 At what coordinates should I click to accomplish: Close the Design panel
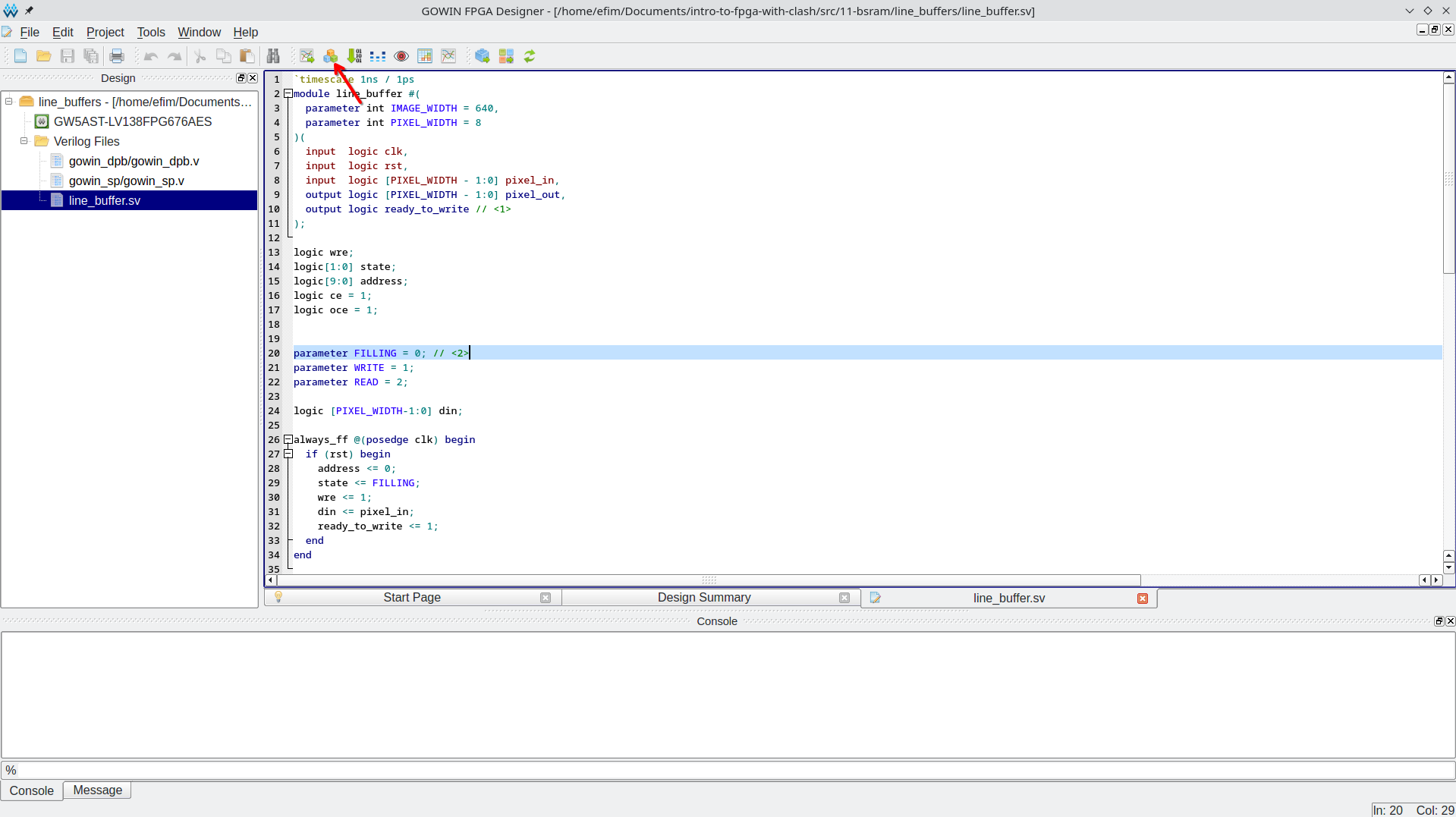pyautogui.click(x=253, y=78)
